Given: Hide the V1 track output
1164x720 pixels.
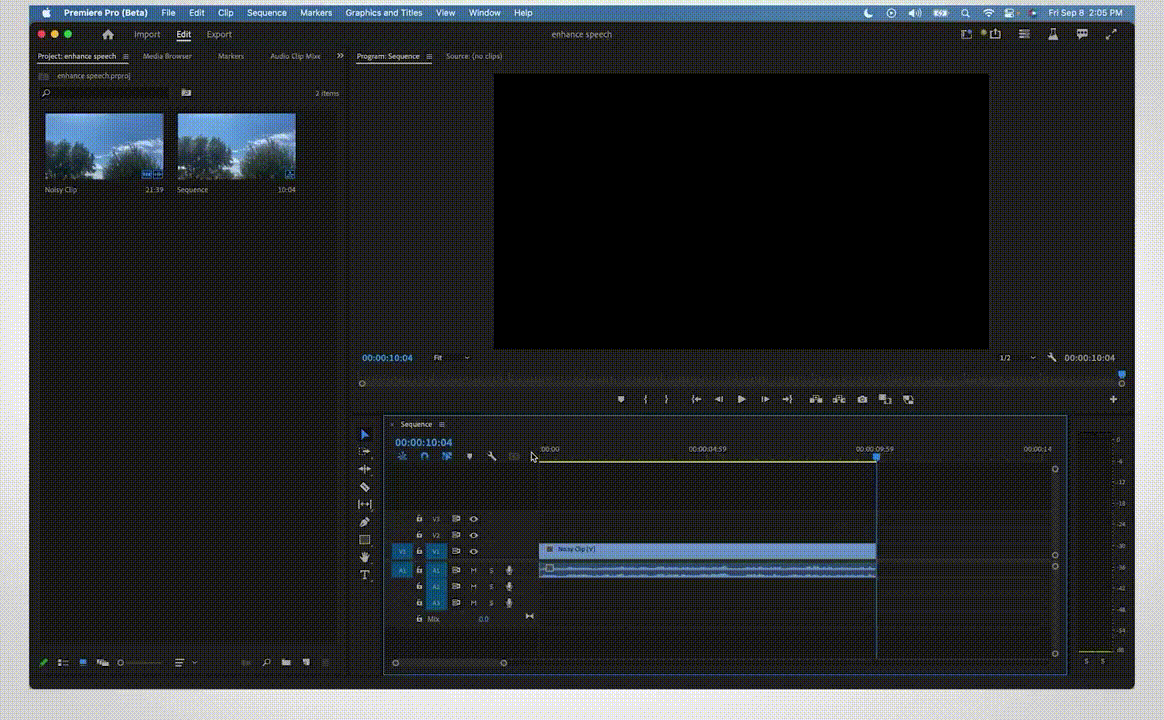Looking at the screenshot, I should pyautogui.click(x=474, y=552).
